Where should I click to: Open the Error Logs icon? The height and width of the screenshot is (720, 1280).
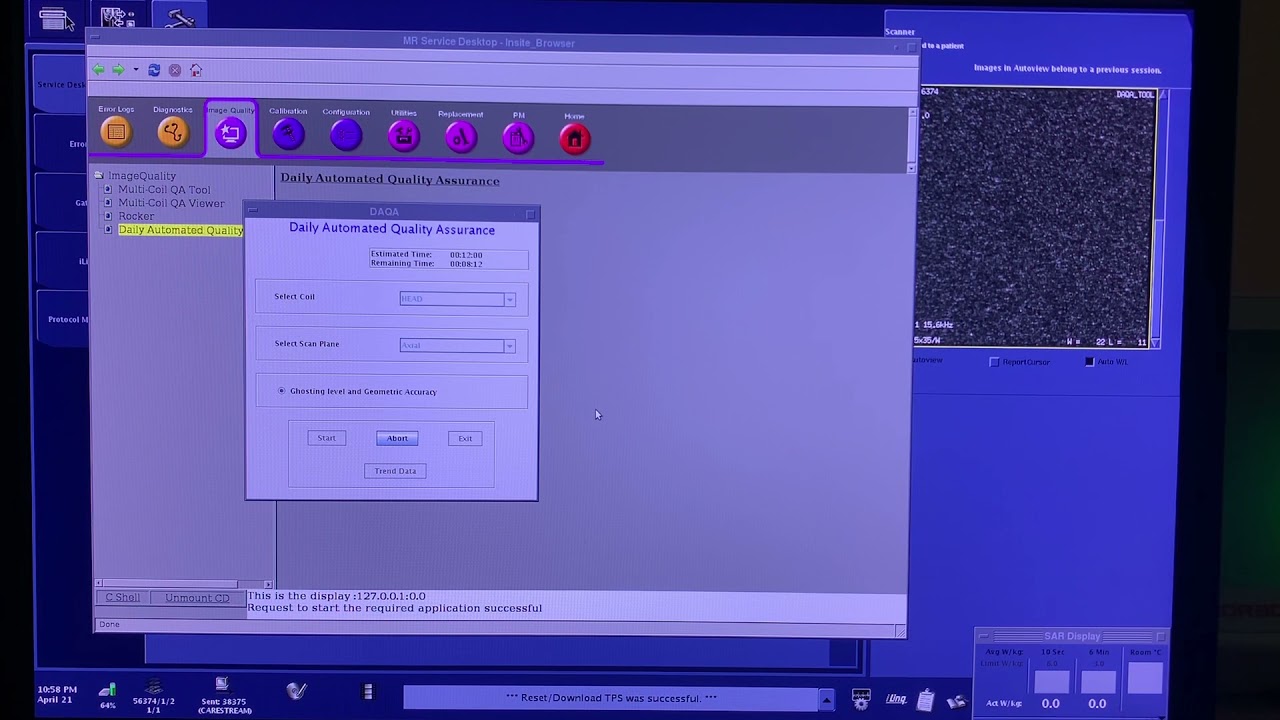pos(116,132)
